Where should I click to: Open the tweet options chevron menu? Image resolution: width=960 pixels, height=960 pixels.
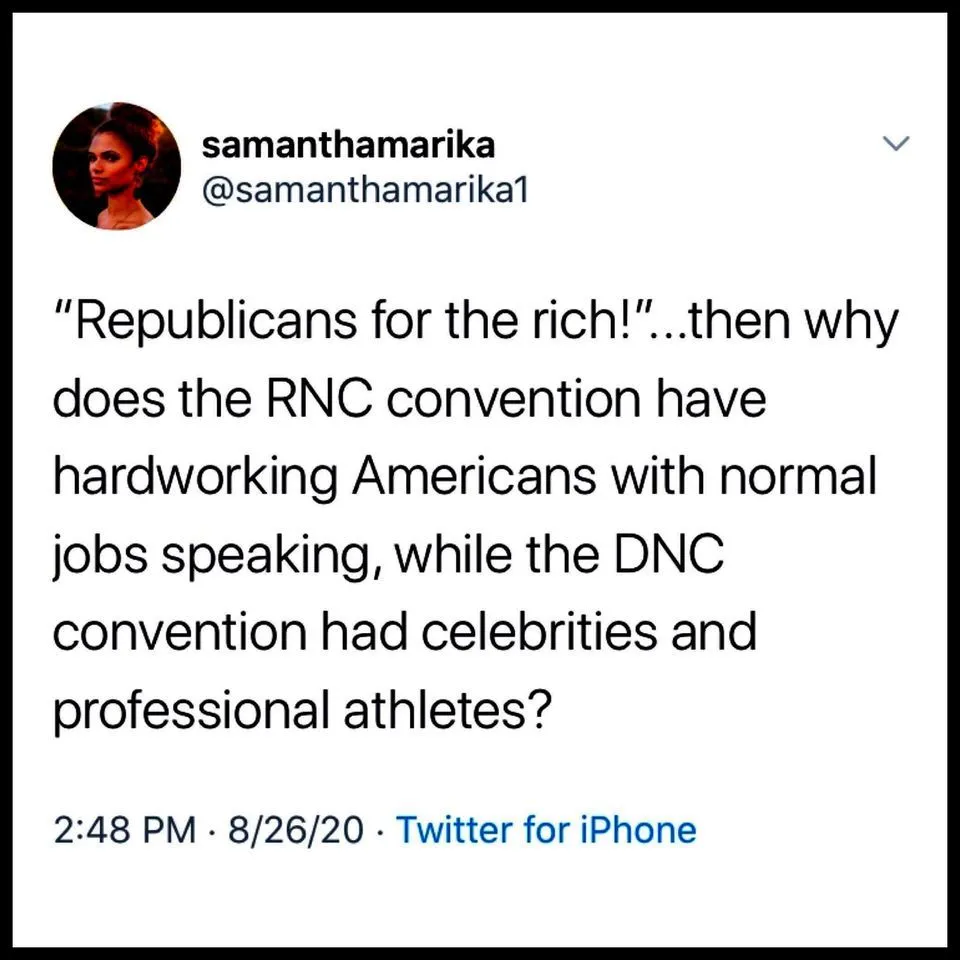897,146
